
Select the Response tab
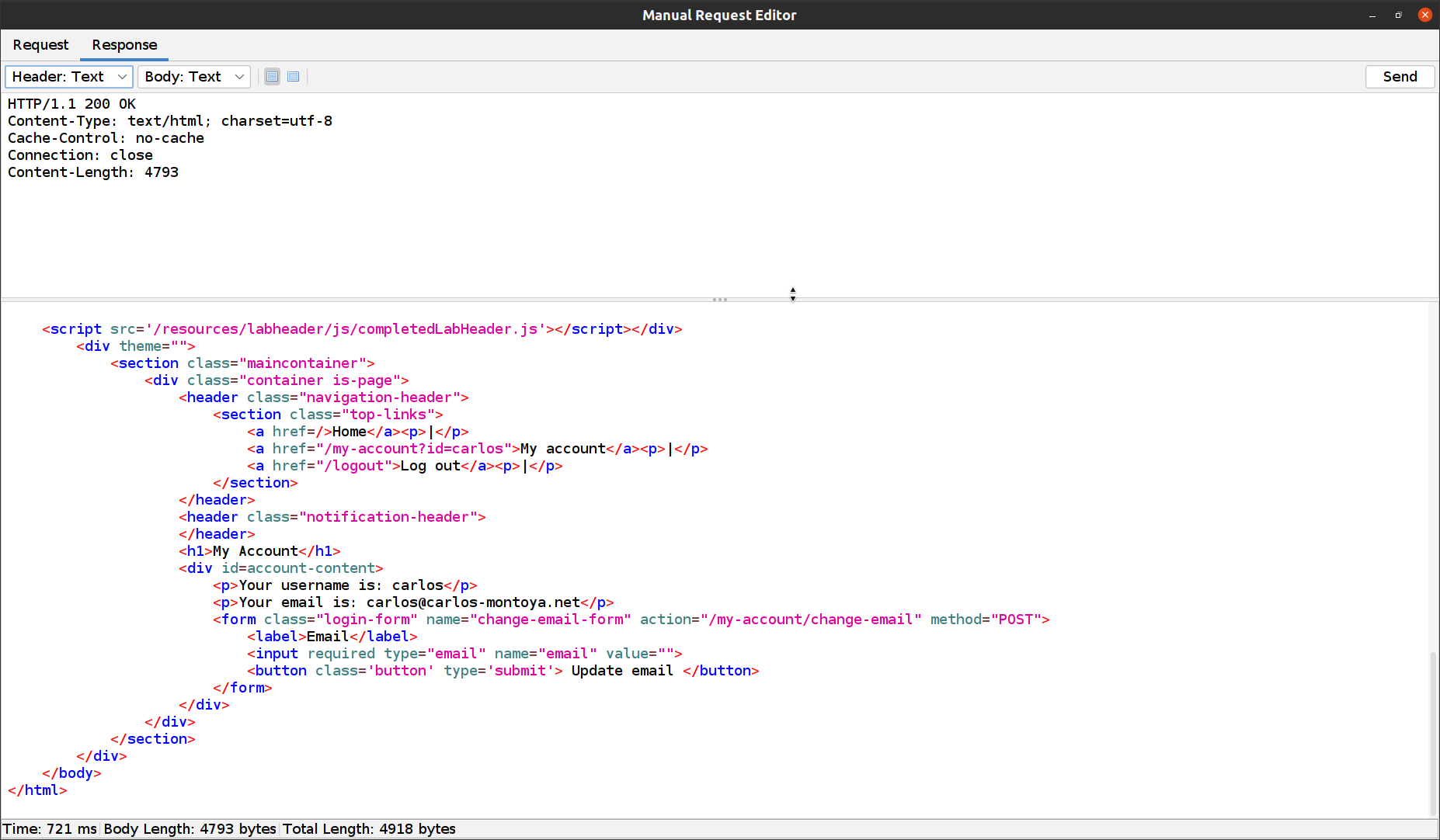tap(123, 45)
